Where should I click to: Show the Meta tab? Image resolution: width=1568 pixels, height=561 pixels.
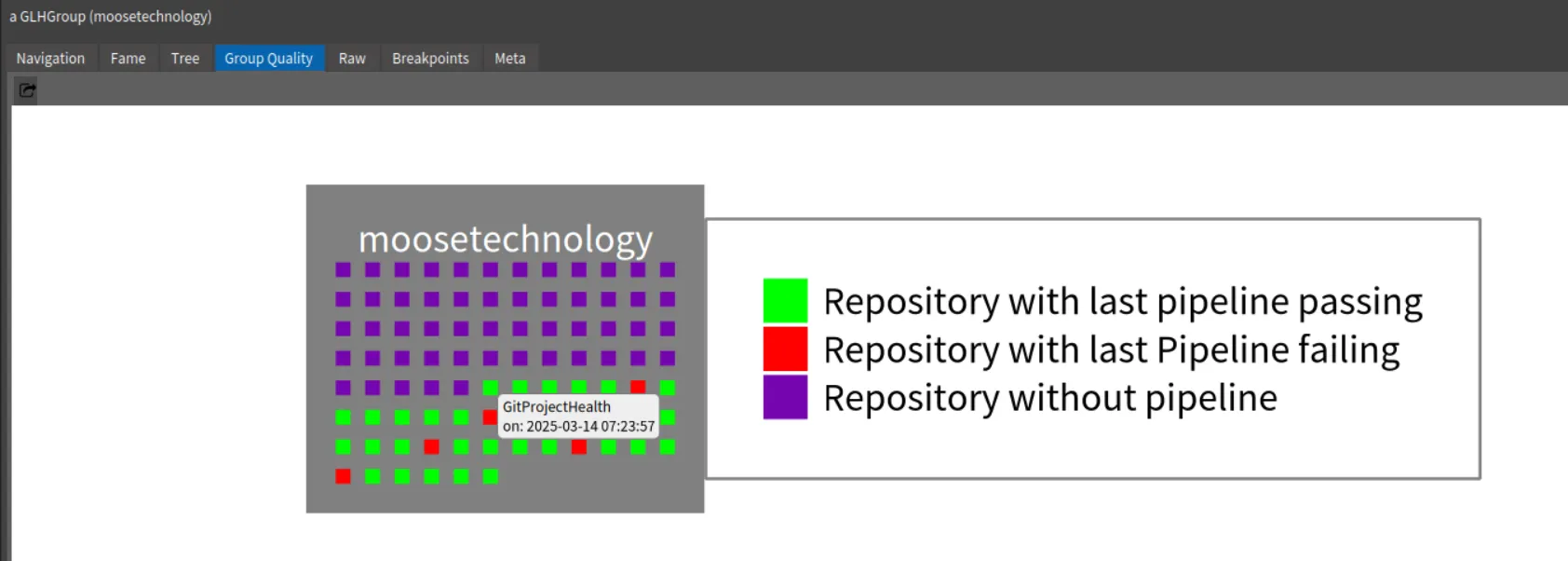(x=509, y=58)
